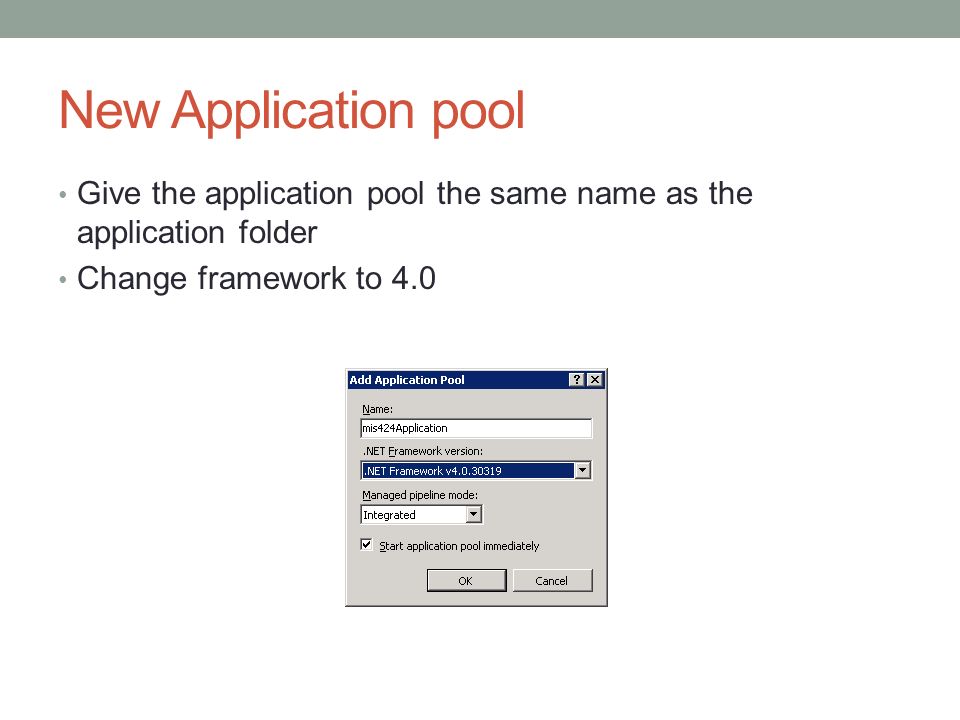Click the .NET Framework version label
Image resolution: width=960 pixels, height=720 pixels.
(x=422, y=451)
